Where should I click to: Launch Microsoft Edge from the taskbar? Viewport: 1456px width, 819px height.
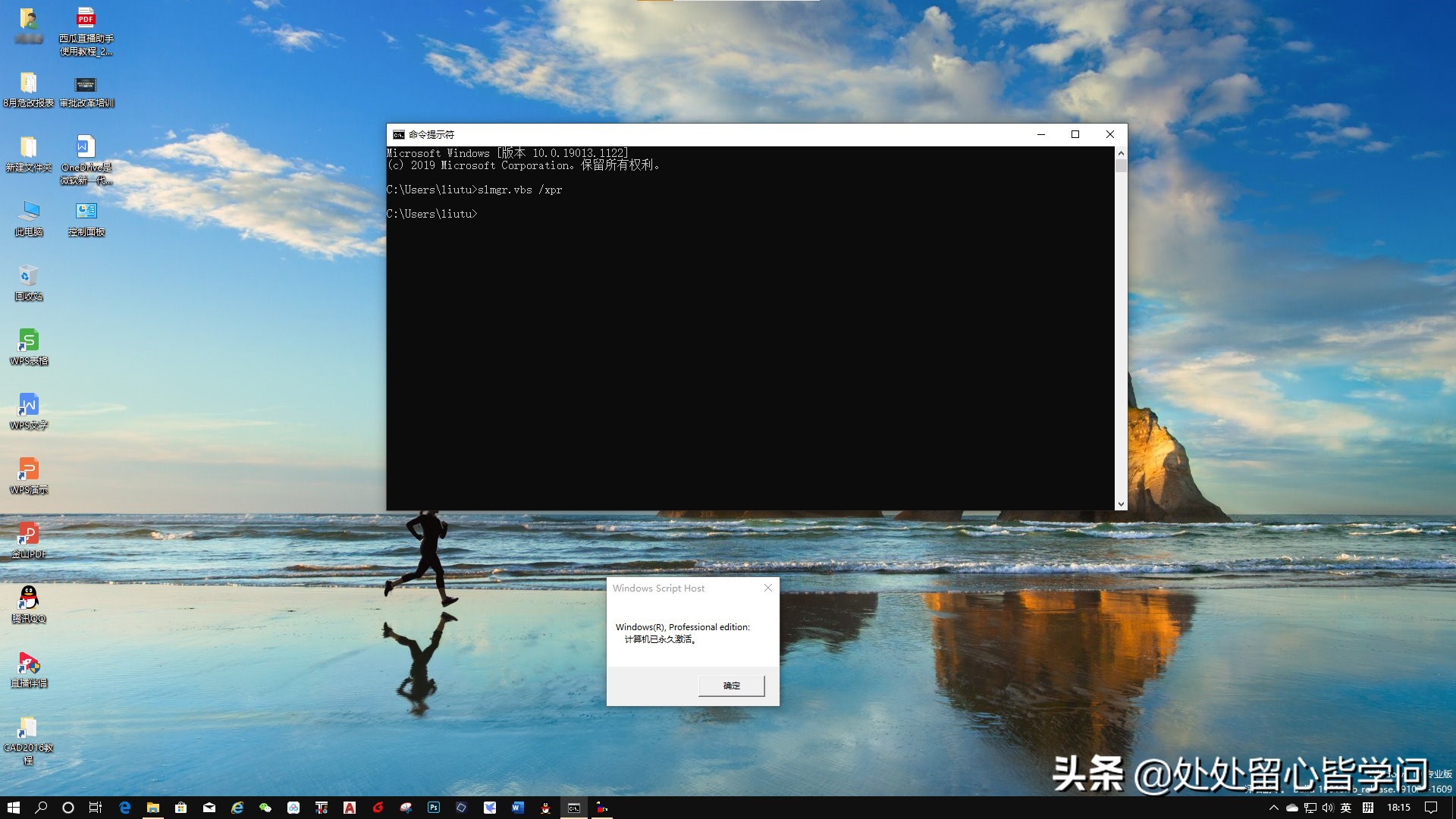coord(124,808)
